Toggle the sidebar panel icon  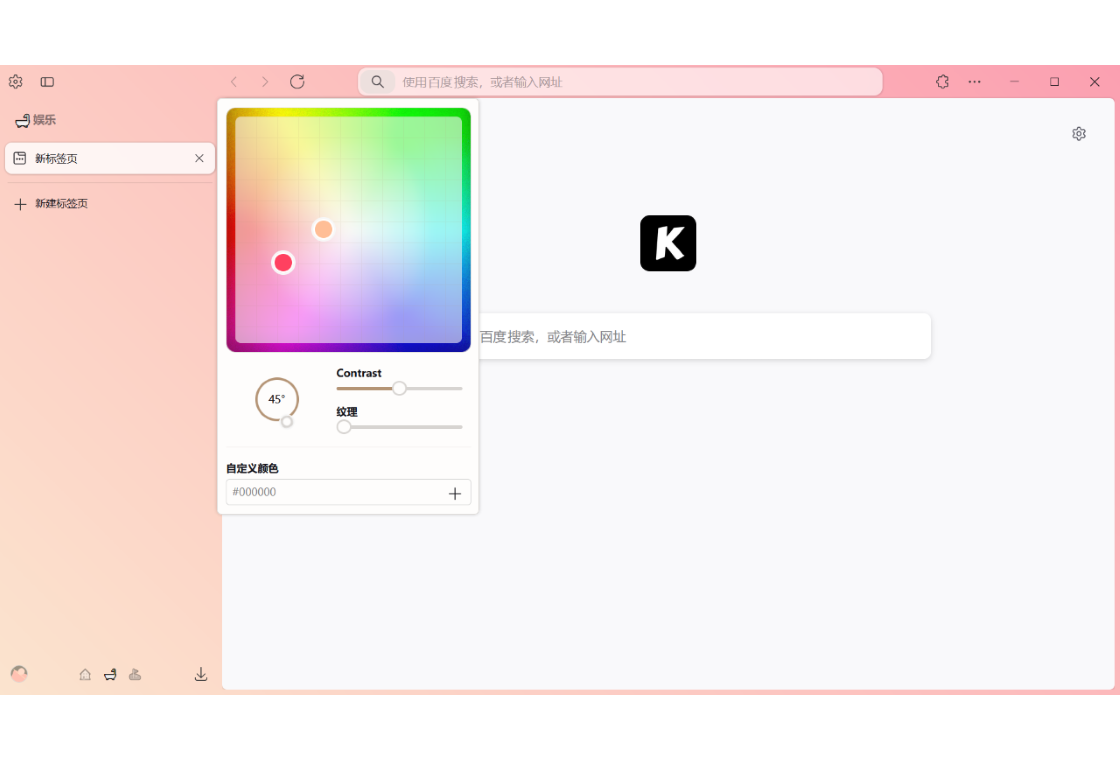pyautogui.click(x=47, y=82)
